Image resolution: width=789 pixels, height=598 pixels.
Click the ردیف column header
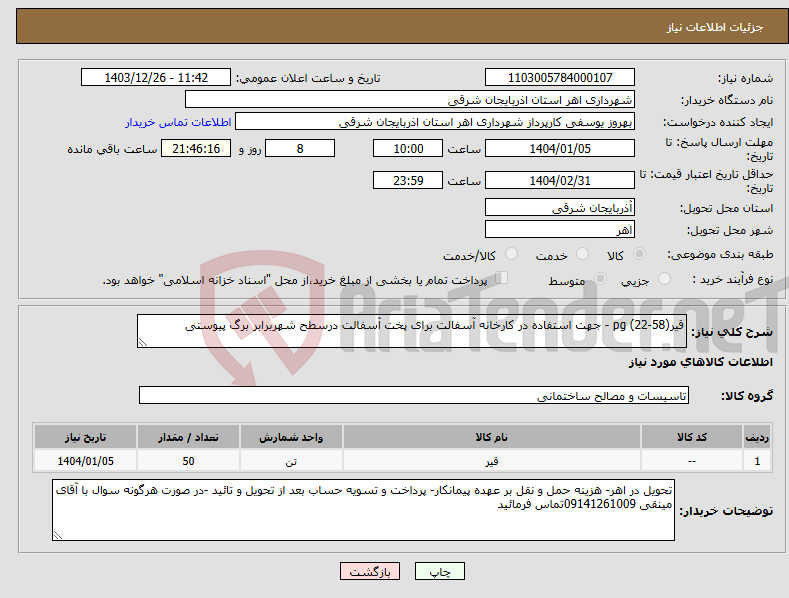(x=757, y=437)
